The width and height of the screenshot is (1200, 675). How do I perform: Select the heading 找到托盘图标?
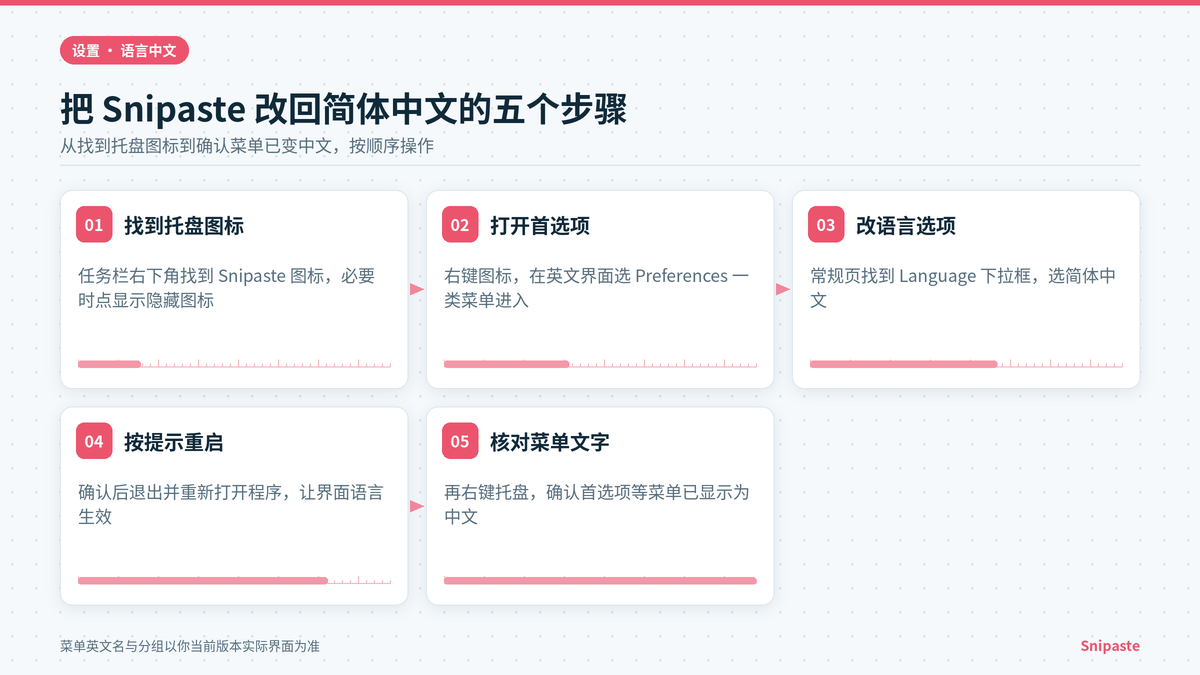click(x=184, y=226)
